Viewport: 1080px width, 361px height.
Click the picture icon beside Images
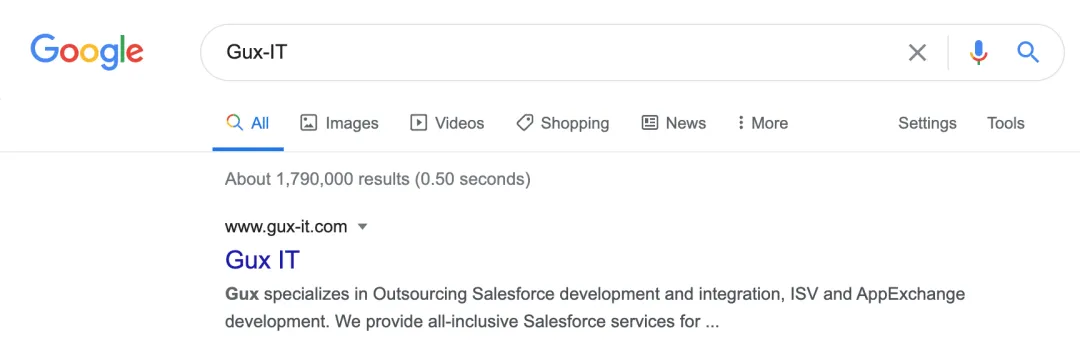tap(309, 123)
